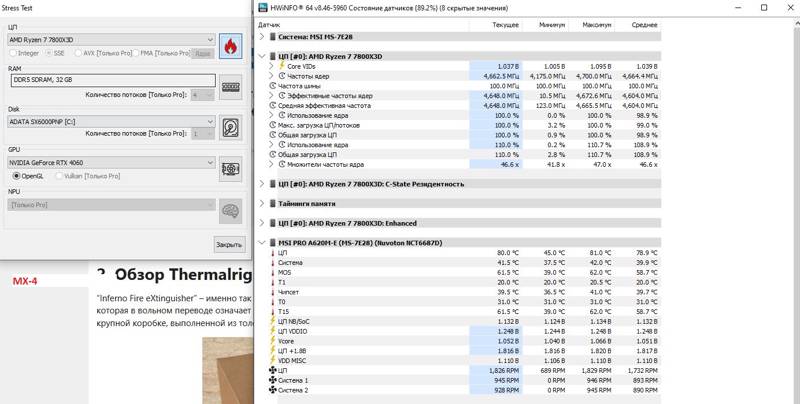Expand the Core VIDs row
This screenshot has height=404, width=800.
point(271,66)
